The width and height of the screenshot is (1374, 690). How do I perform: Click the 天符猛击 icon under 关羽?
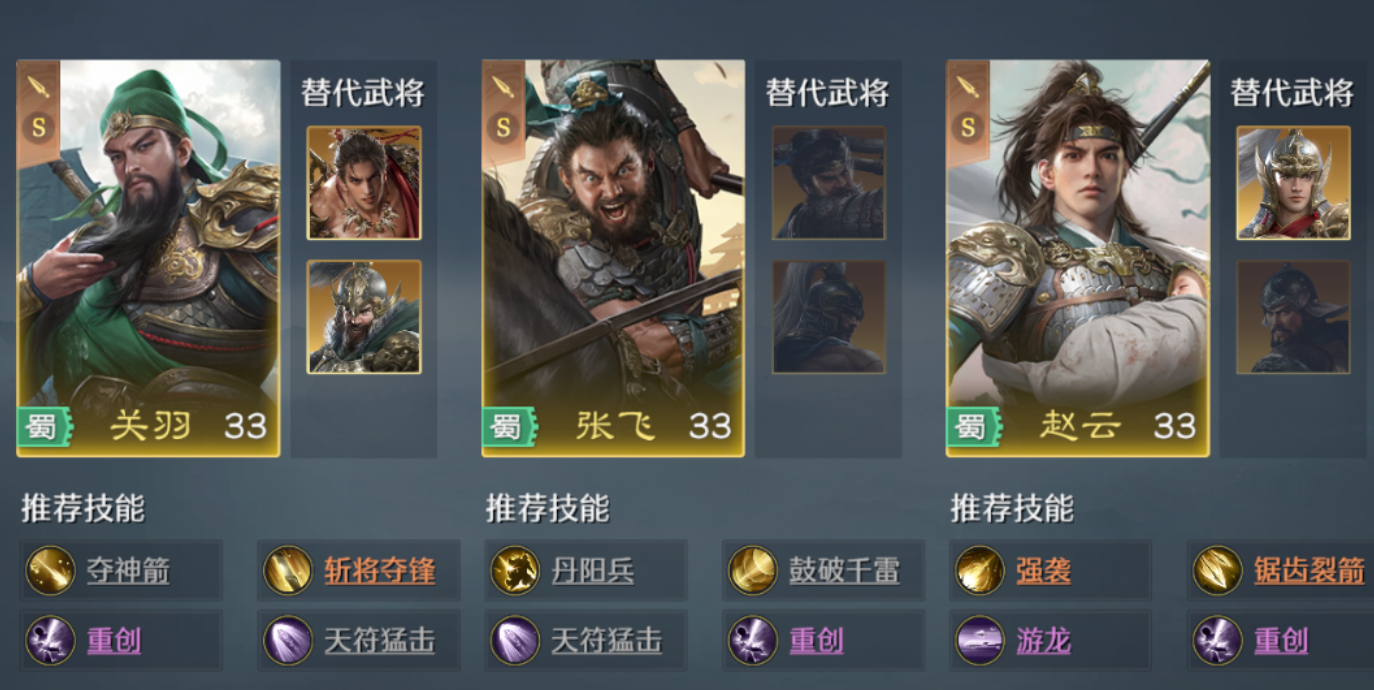(x=287, y=640)
